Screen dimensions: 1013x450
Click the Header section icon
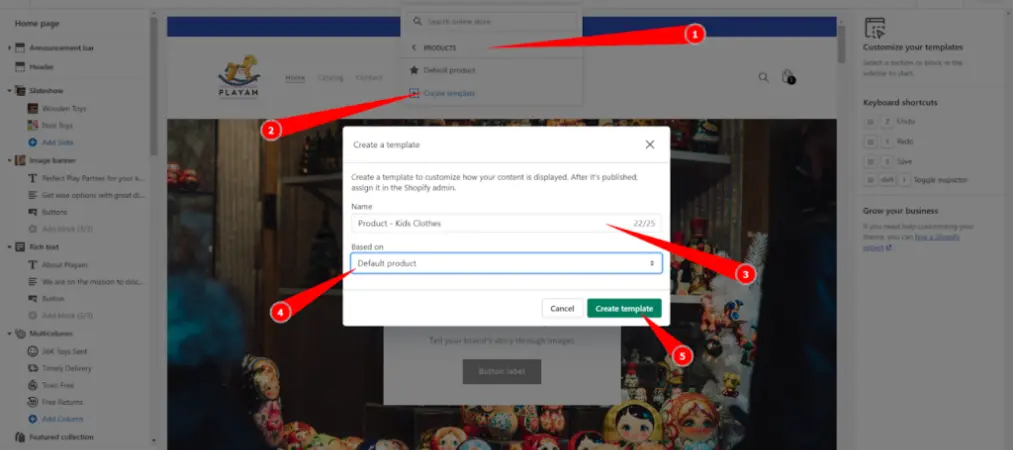(19, 66)
